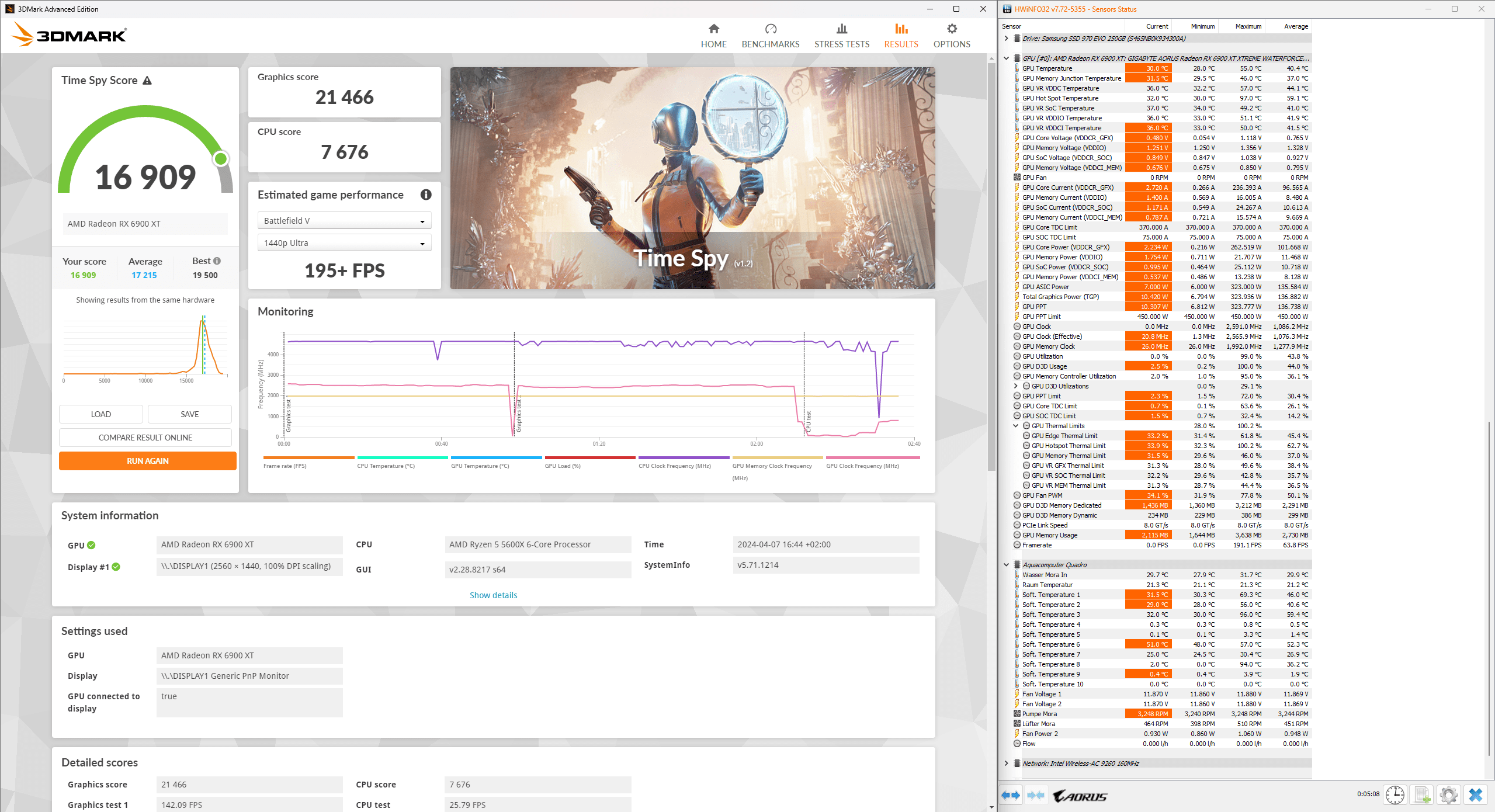Click the LOAD button
1495x812 pixels.
pos(100,414)
